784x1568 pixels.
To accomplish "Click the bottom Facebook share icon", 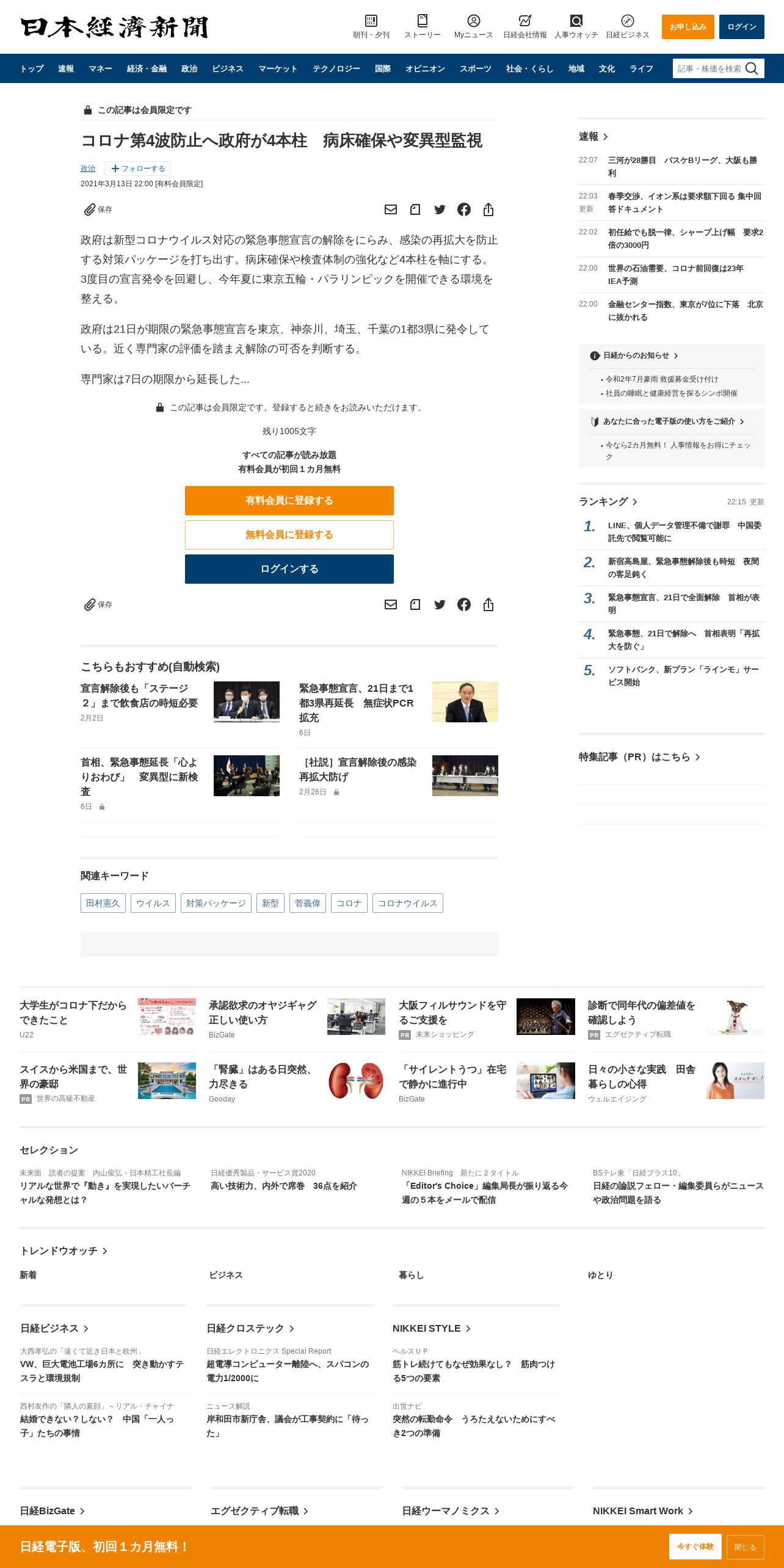I will (x=464, y=604).
